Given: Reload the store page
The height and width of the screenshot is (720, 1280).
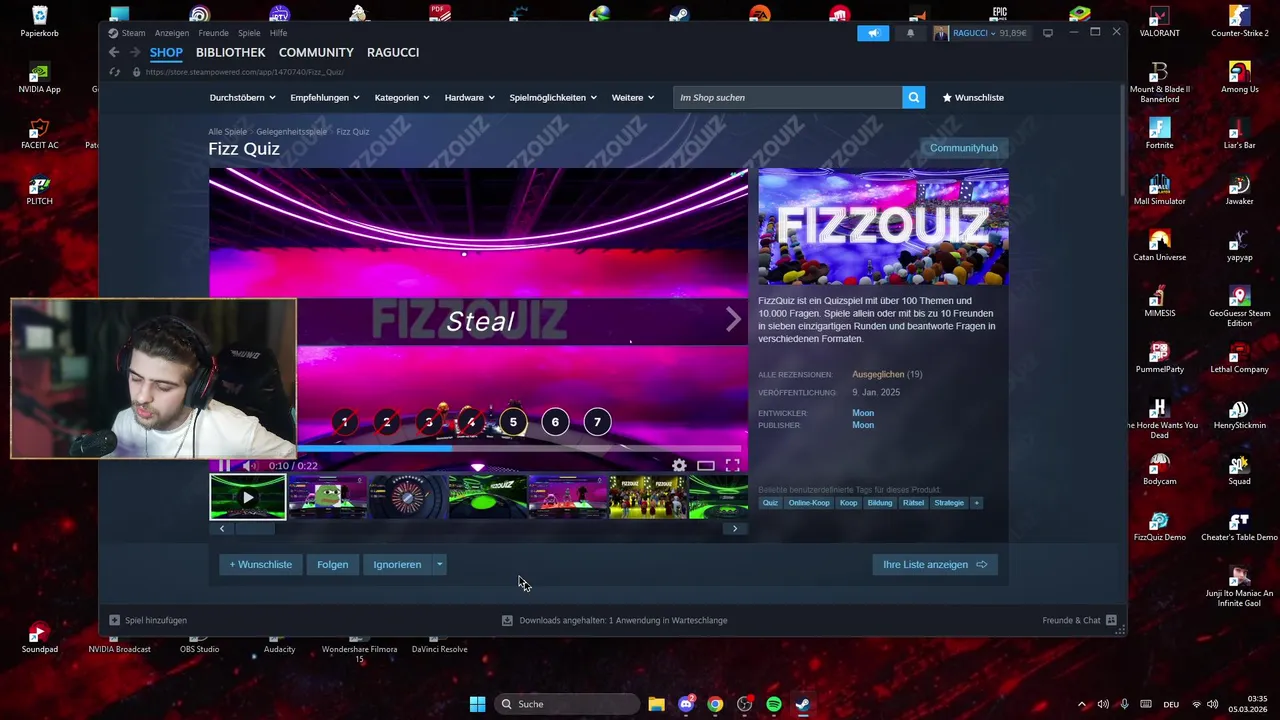Looking at the screenshot, I should (x=114, y=72).
